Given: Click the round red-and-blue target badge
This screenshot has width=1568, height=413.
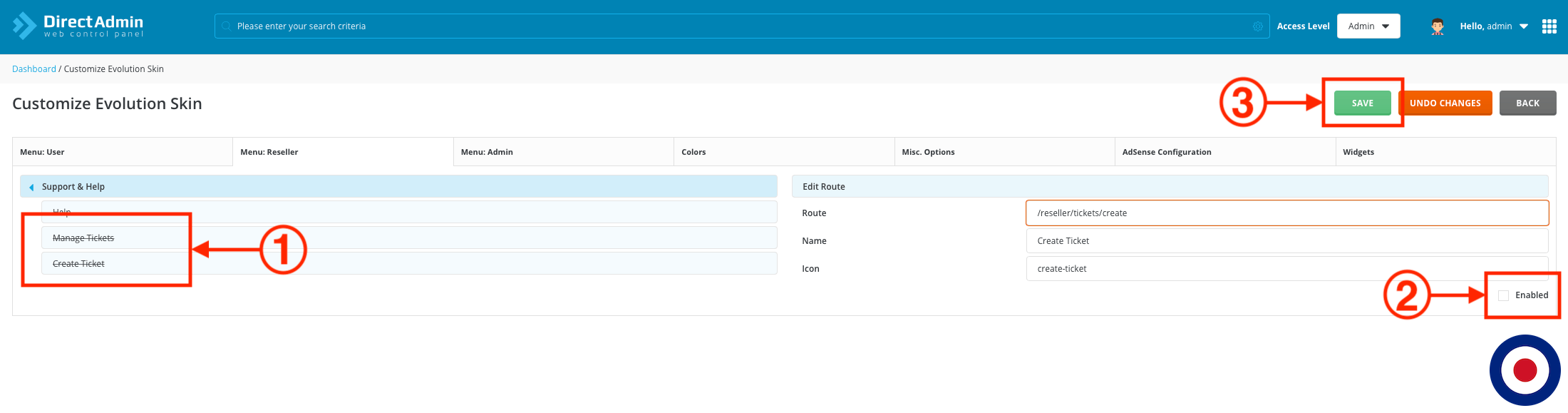Looking at the screenshot, I should tap(1525, 369).
